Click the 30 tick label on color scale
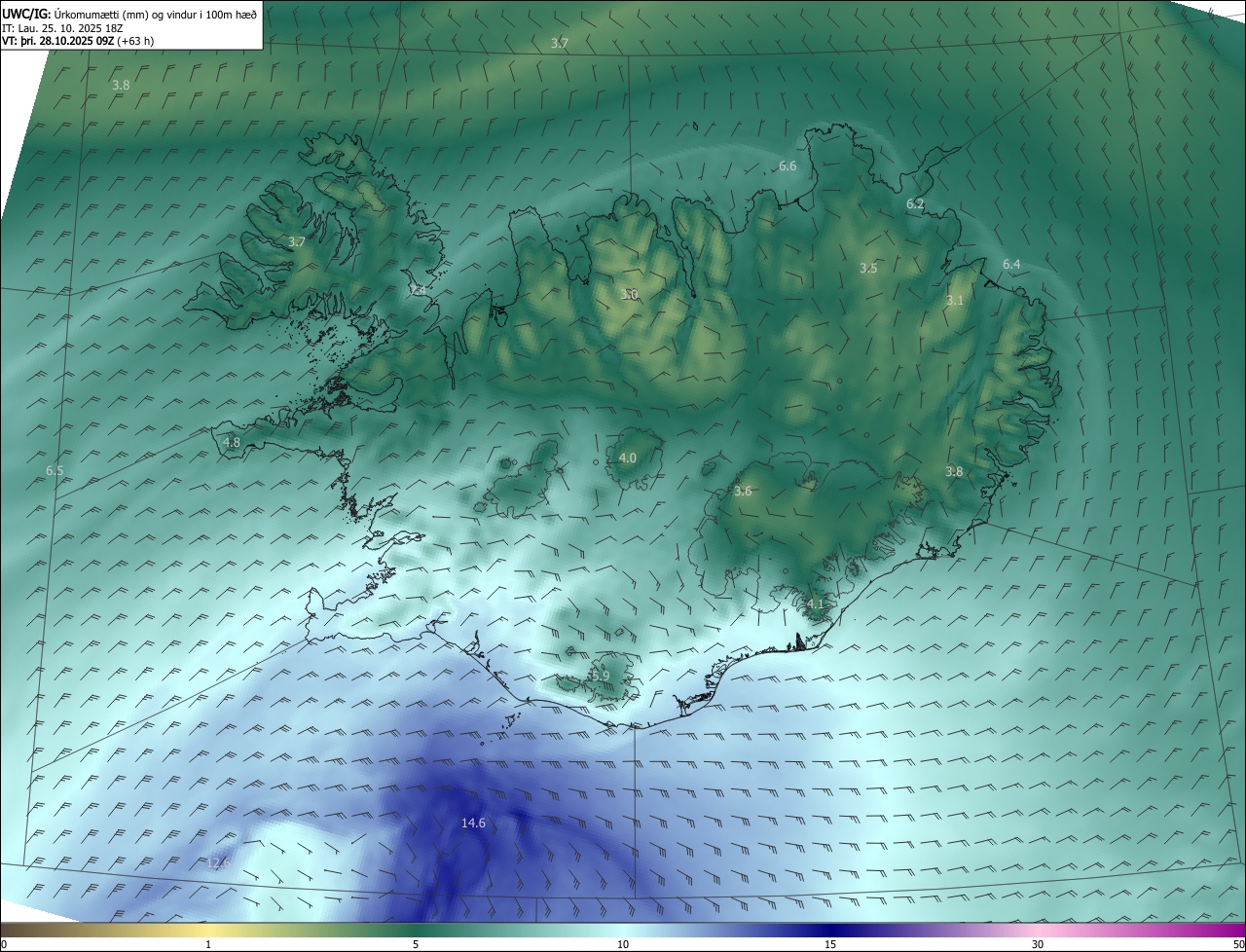This screenshot has height=952, width=1246. (1038, 944)
